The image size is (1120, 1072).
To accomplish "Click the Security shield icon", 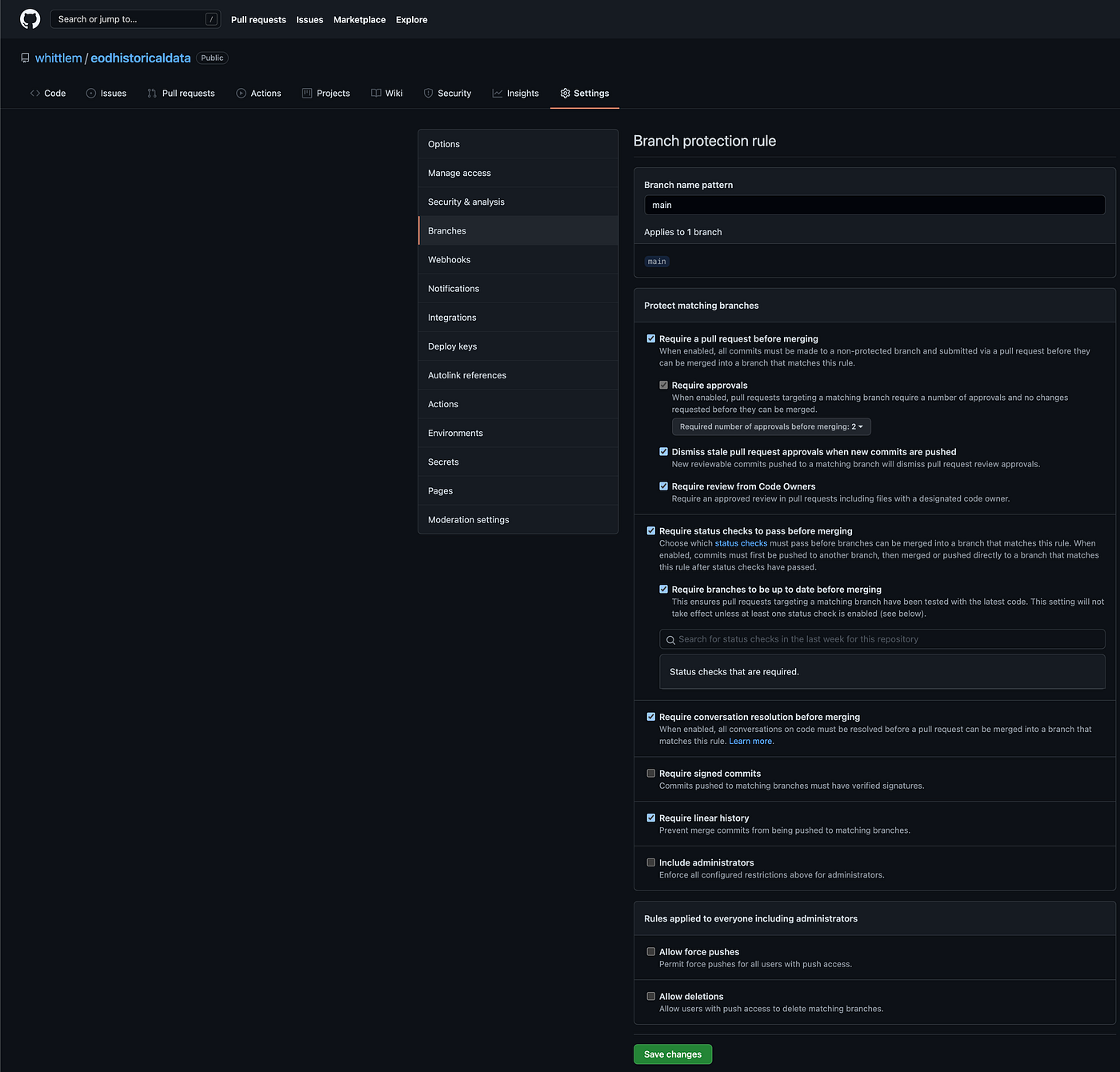I will coord(428,94).
